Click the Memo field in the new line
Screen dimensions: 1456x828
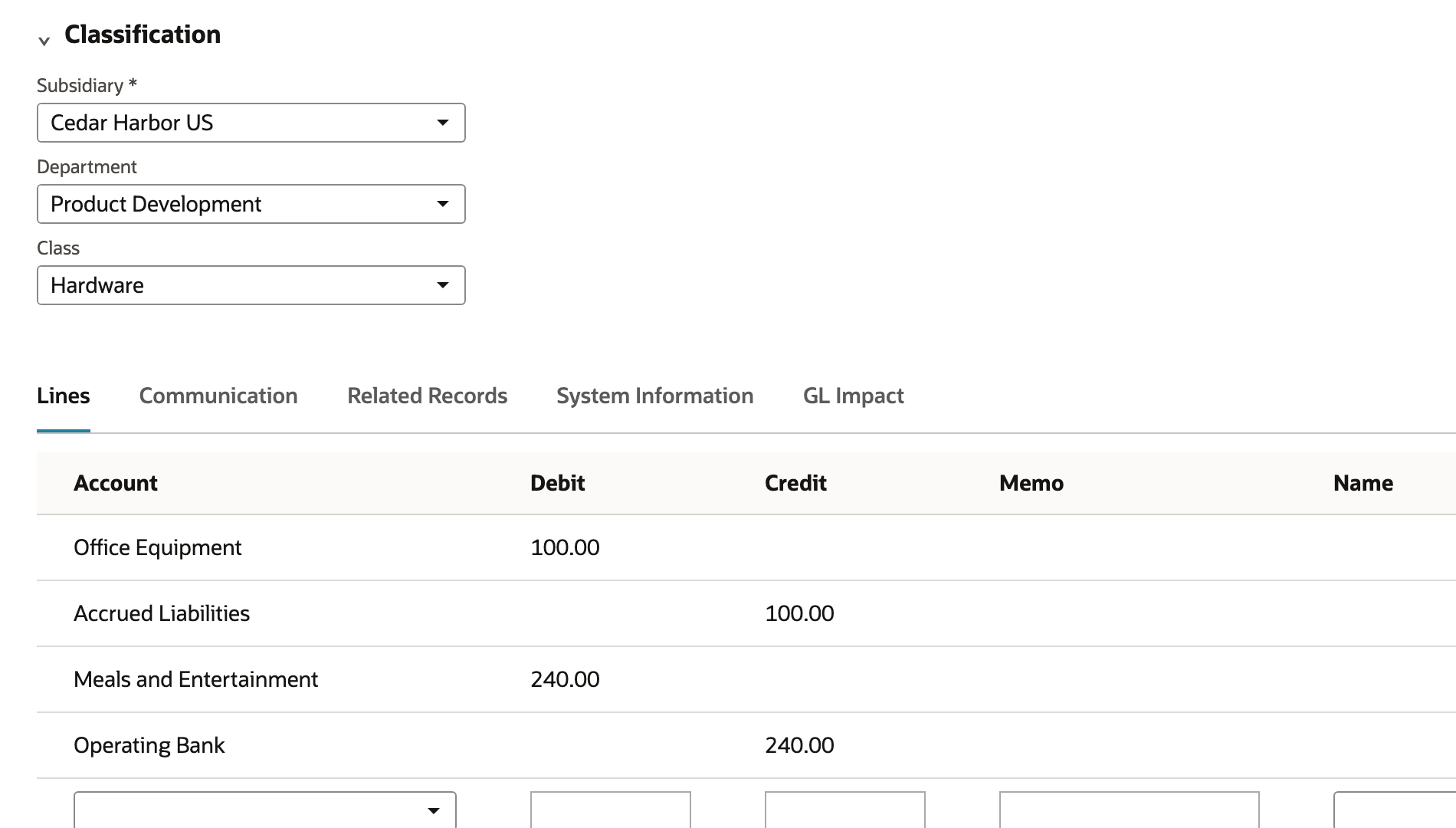[x=1130, y=810]
